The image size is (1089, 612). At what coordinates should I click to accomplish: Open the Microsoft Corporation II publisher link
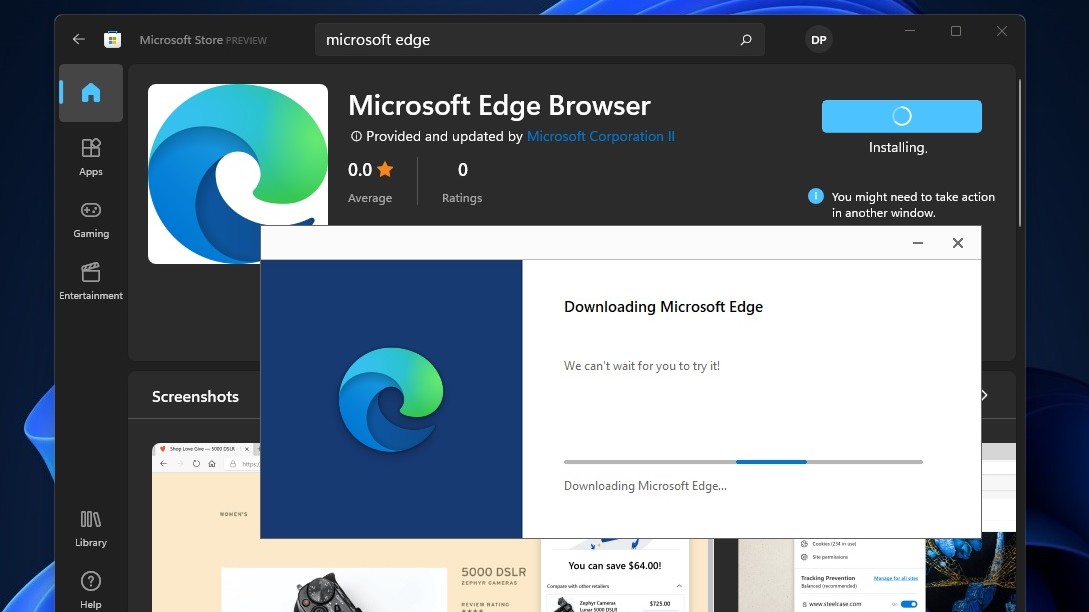click(601, 136)
